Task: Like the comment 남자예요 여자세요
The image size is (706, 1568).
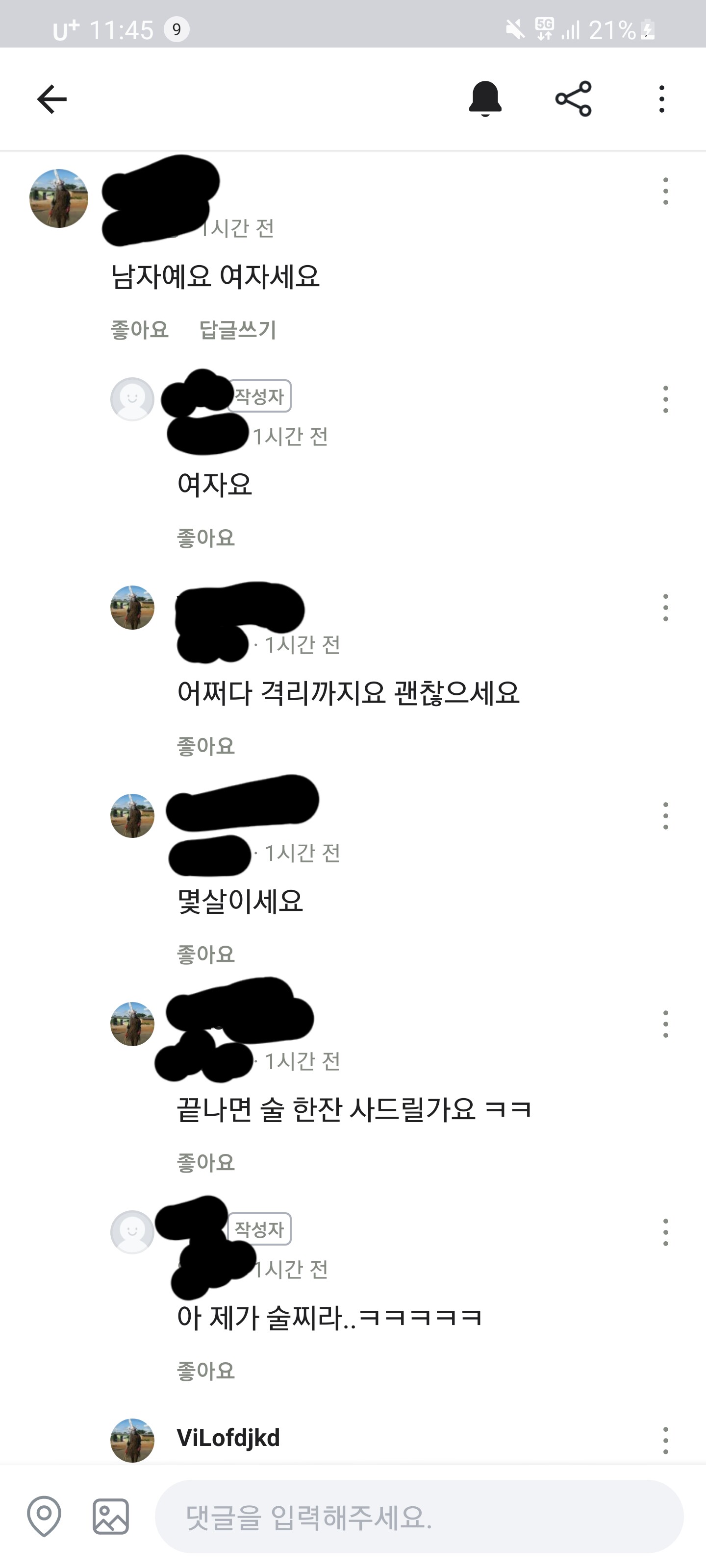Action: coord(140,329)
